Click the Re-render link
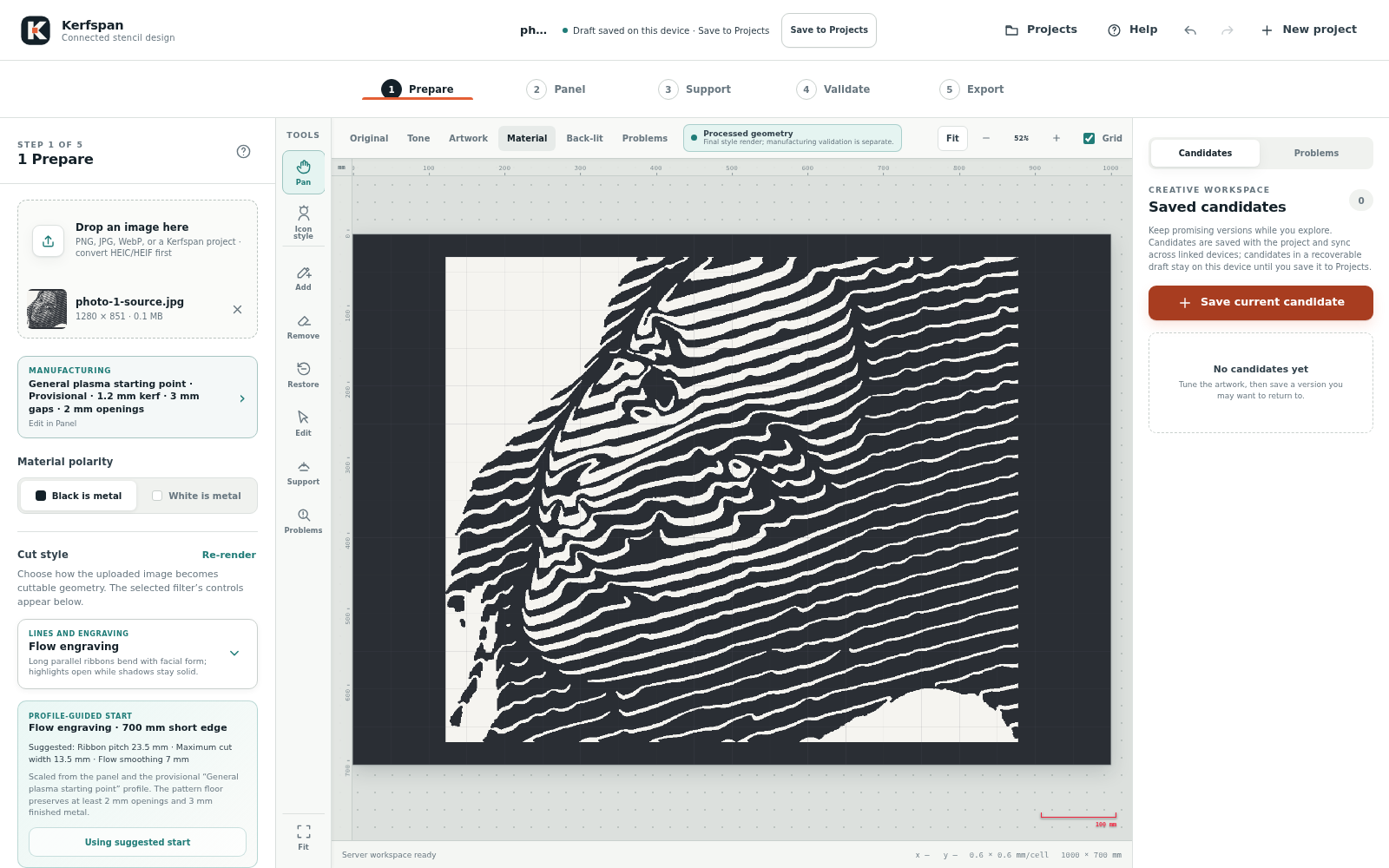 pos(229,555)
